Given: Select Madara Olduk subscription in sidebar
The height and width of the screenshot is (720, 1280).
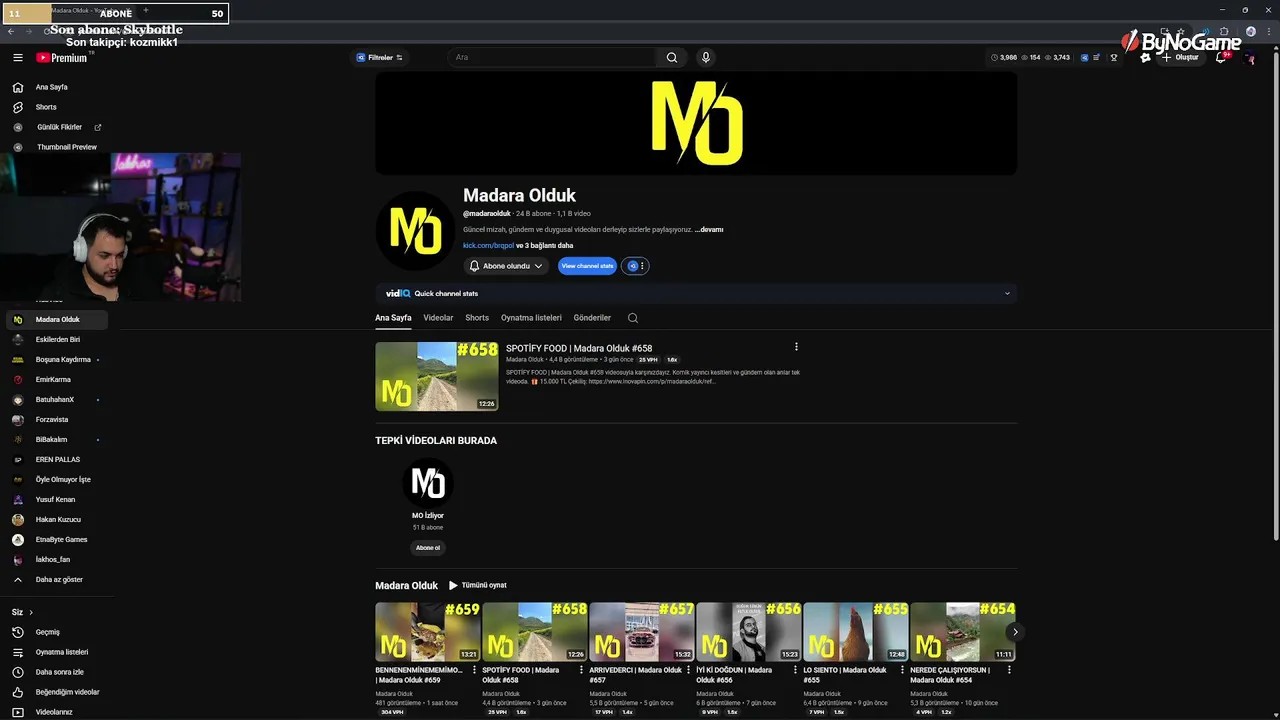Looking at the screenshot, I should coord(56,320).
